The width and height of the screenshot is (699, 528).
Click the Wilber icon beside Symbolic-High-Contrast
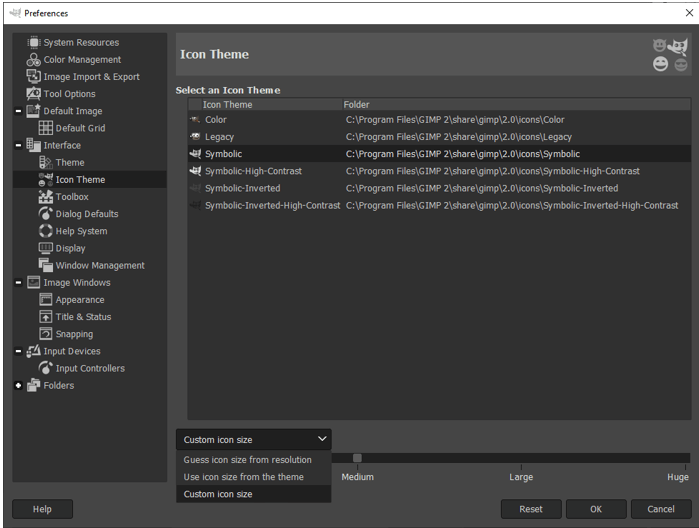pos(196,171)
